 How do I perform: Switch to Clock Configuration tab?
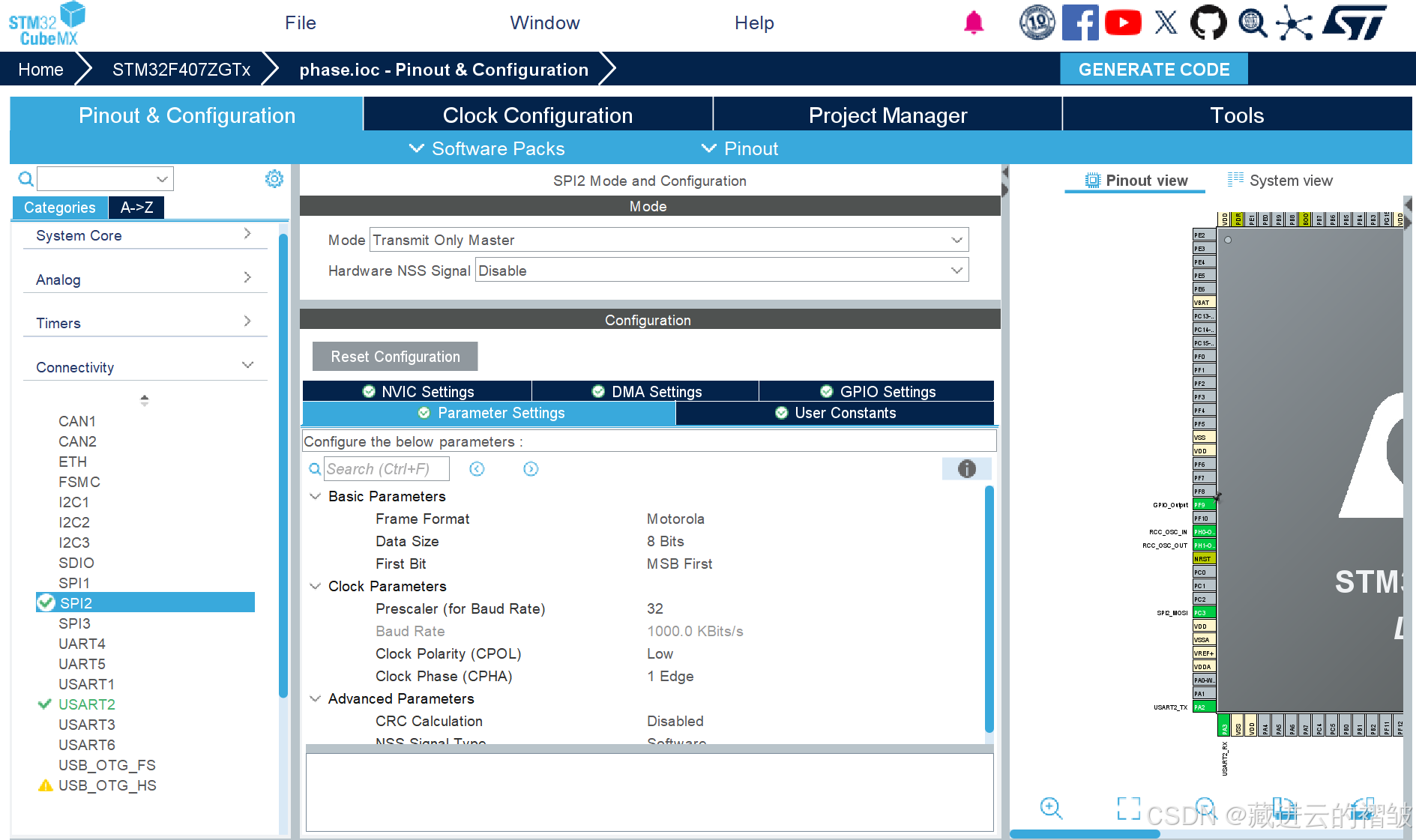pyautogui.click(x=537, y=115)
